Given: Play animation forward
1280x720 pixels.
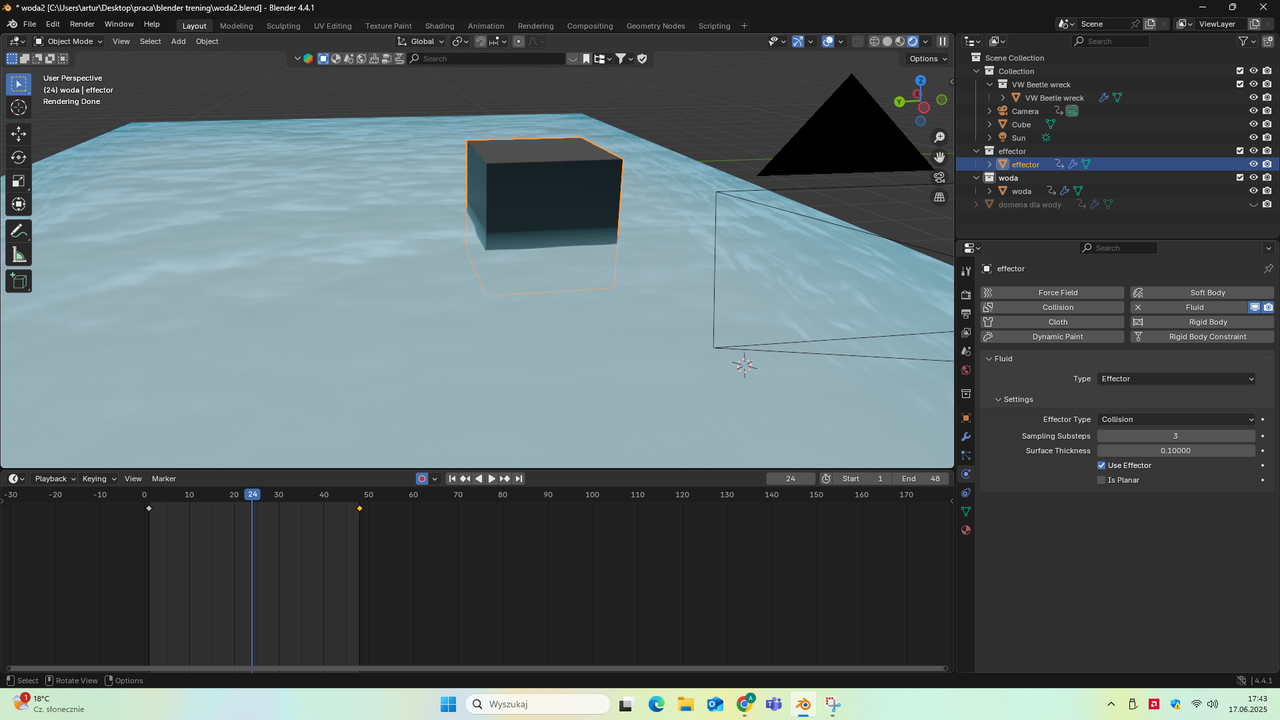Looking at the screenshot, I should tap(491, 479).
